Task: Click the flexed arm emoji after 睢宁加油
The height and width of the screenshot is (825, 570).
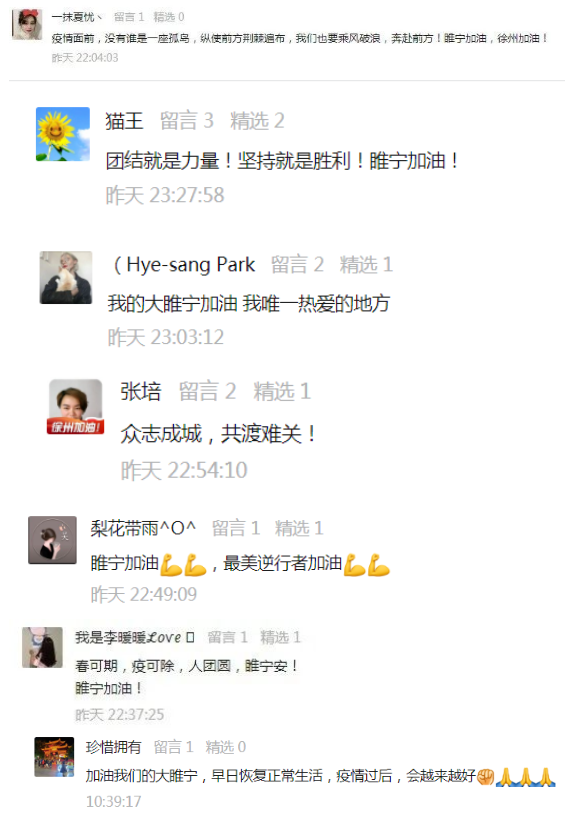Action: tap(171, 565)
